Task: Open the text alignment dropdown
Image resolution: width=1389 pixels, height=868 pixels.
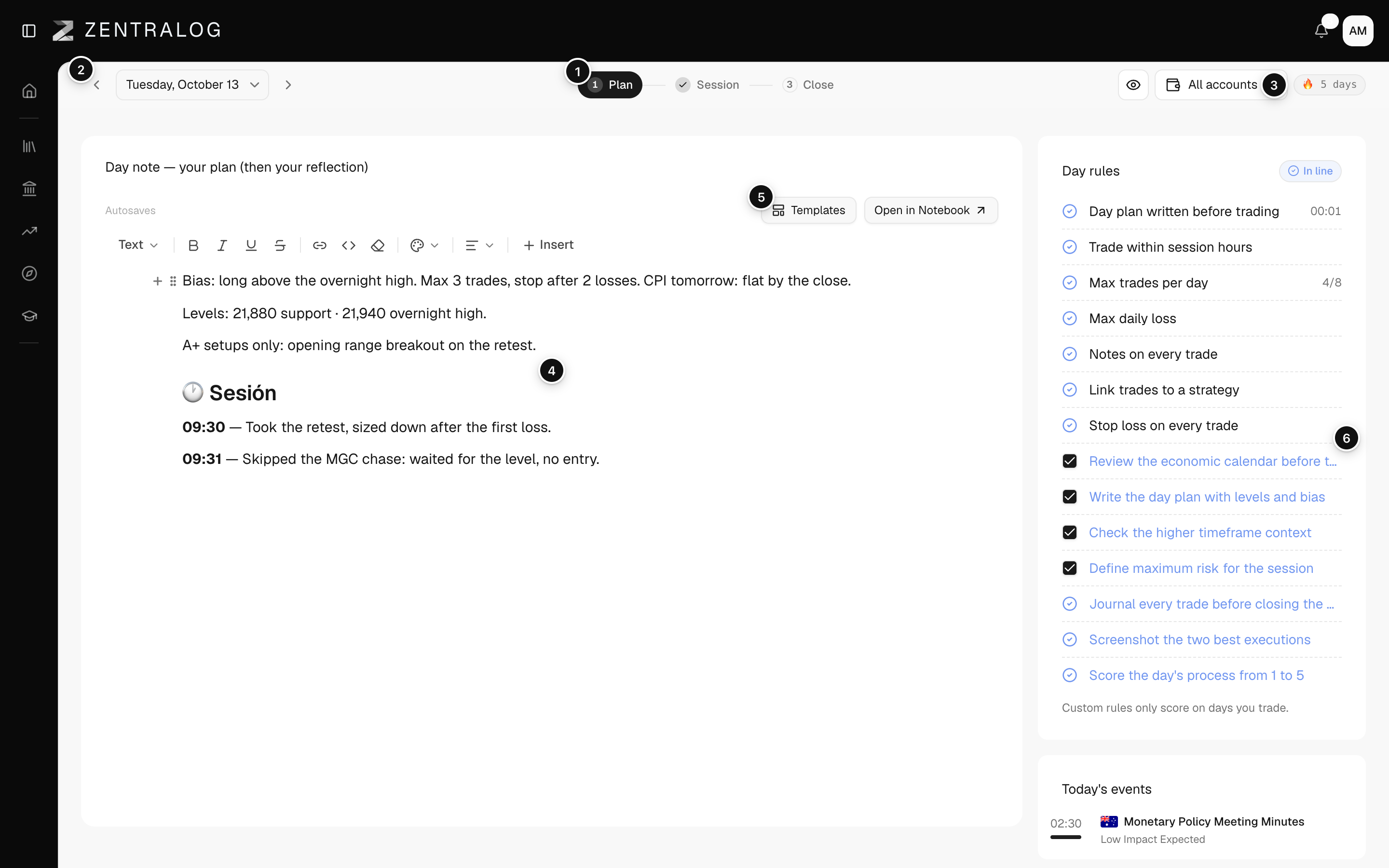Action: click(x=479, y=245)
